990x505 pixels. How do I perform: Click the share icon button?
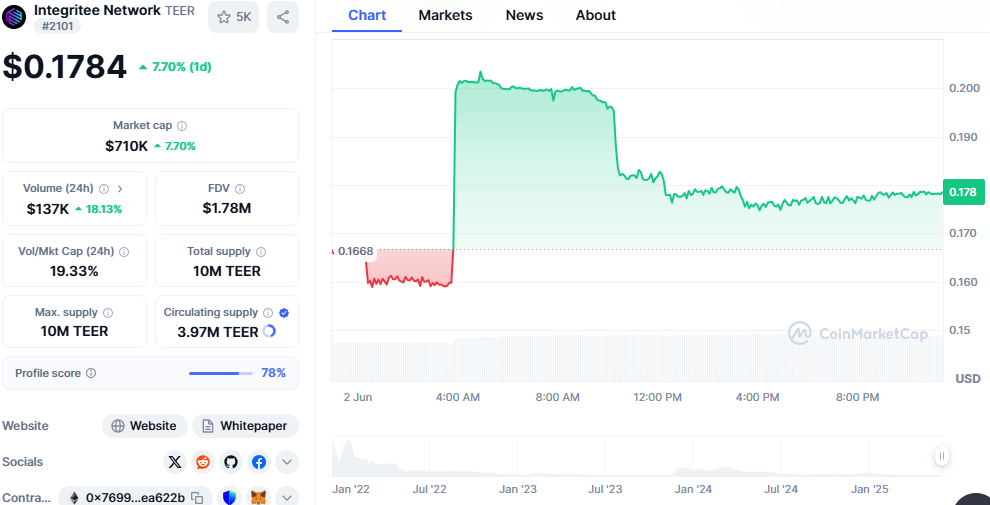click(x=283, y=17)
